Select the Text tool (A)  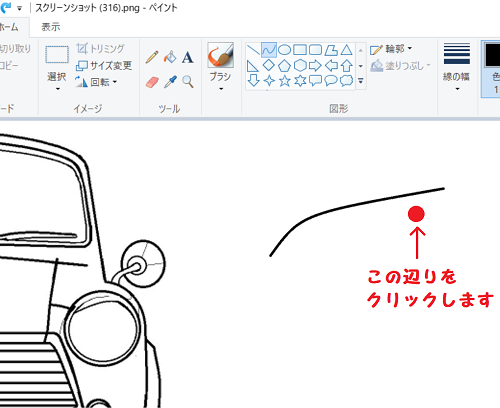[x=188, y=57]
